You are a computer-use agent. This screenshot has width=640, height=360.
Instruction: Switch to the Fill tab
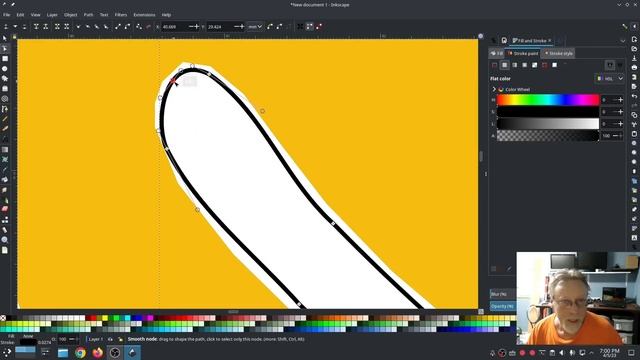pyautogui.click(x=497, y=53)
